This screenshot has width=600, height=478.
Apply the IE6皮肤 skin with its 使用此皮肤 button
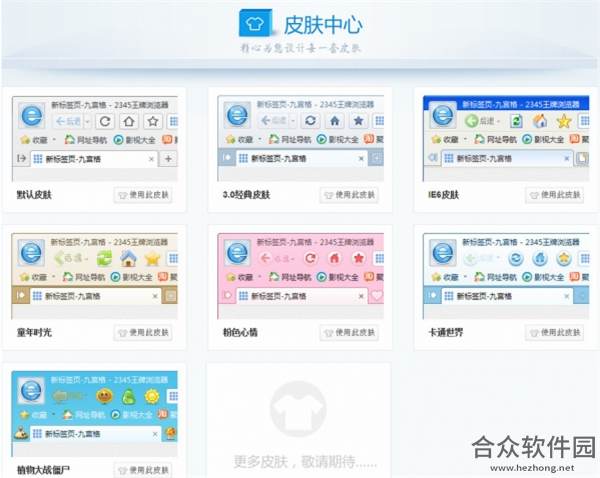point(554,195)
